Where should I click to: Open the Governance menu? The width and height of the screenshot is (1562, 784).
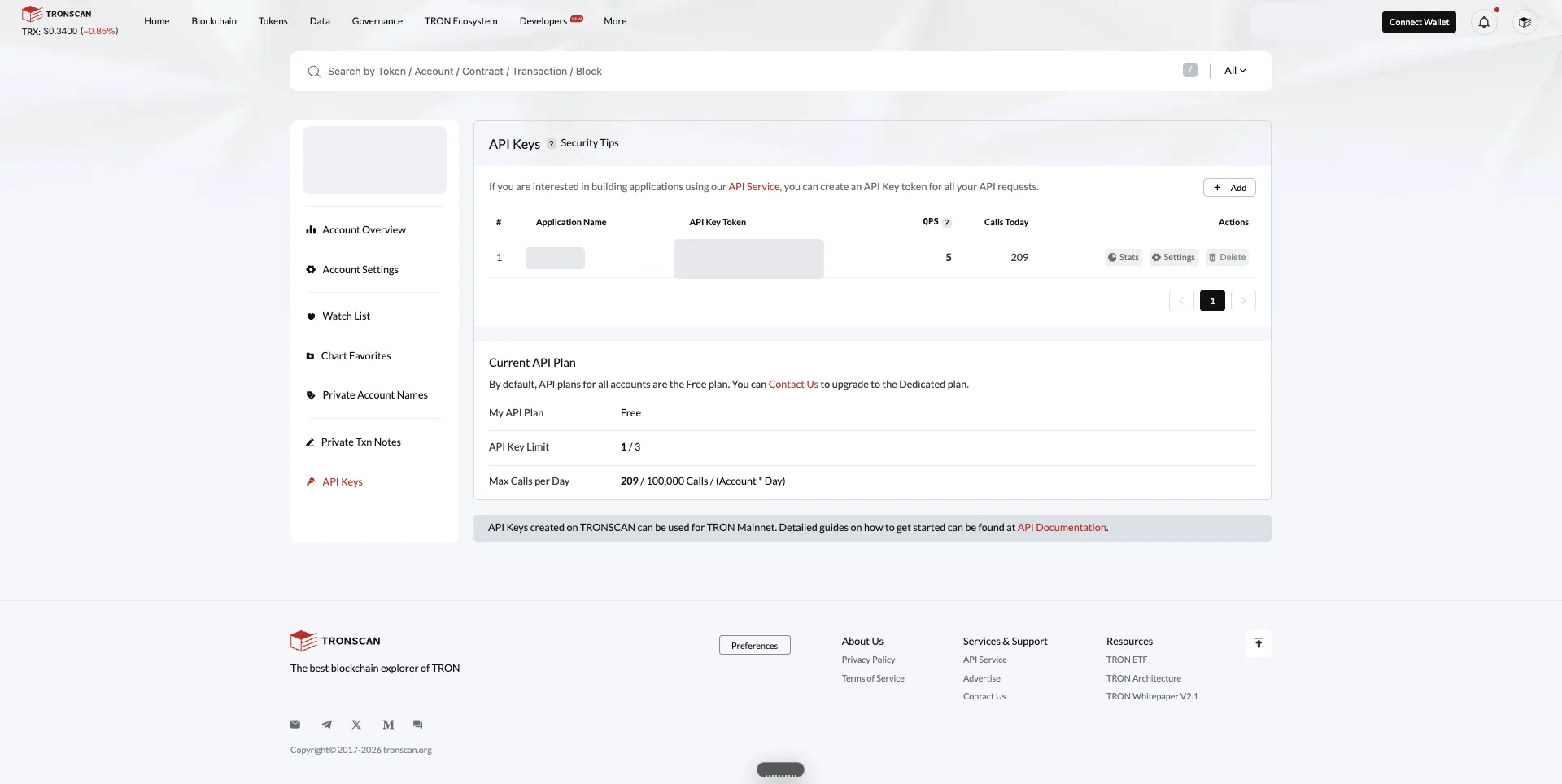coord(377,21)
